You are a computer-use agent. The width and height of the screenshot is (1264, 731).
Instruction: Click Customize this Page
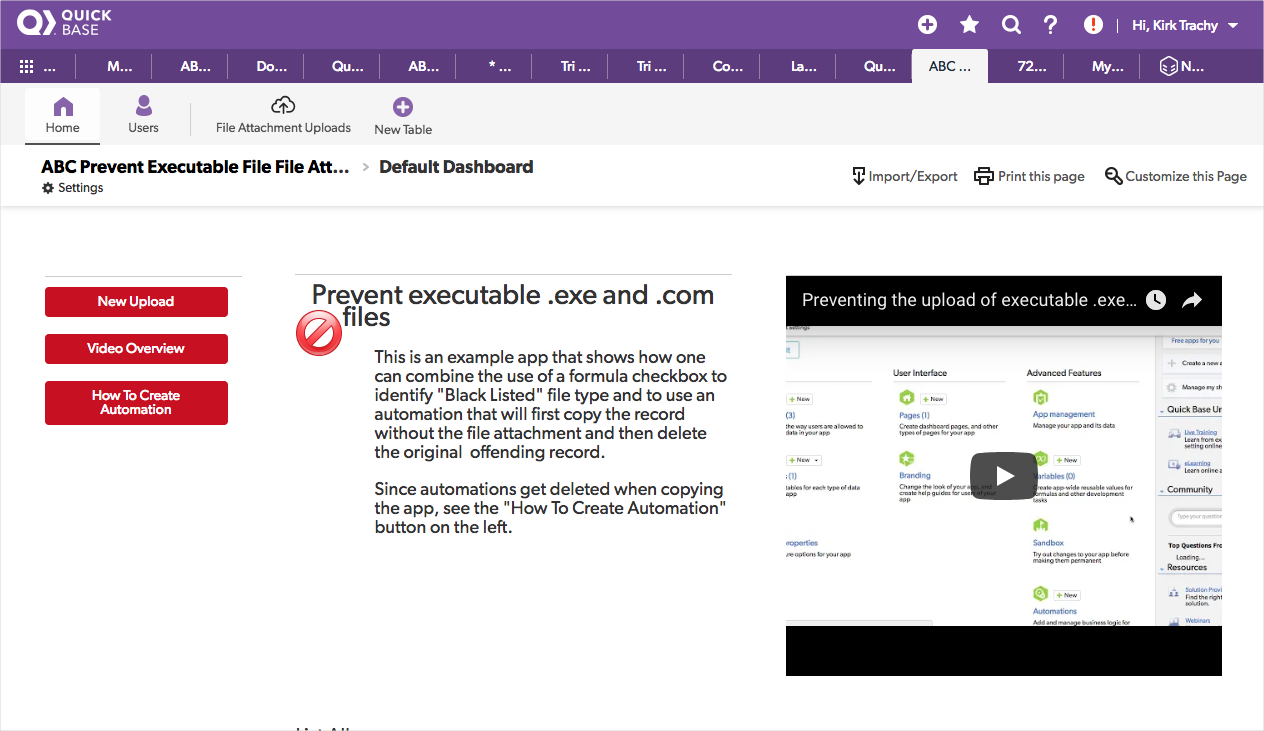[1175, 176]
